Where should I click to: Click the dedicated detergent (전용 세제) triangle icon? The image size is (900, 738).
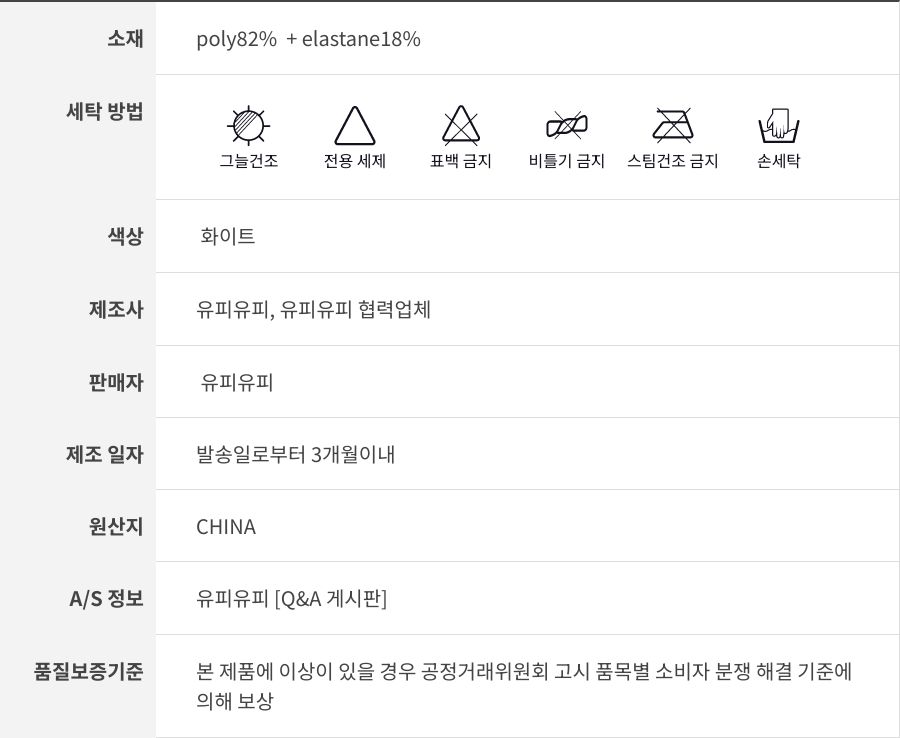[x=354, y=126]
